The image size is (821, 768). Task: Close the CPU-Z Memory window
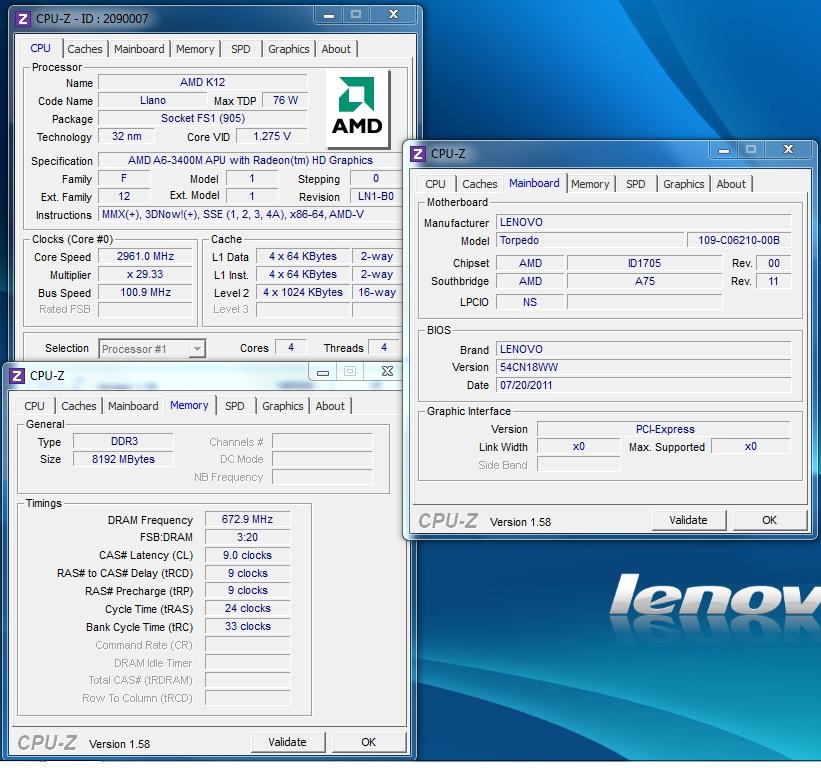point(387,371)
